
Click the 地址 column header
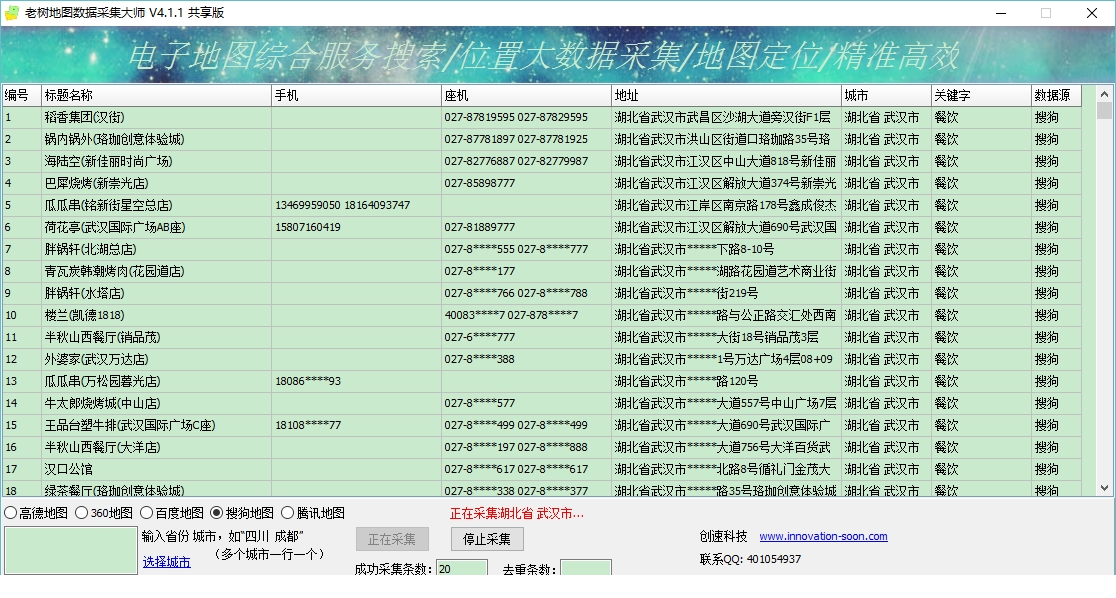[726, 95]
